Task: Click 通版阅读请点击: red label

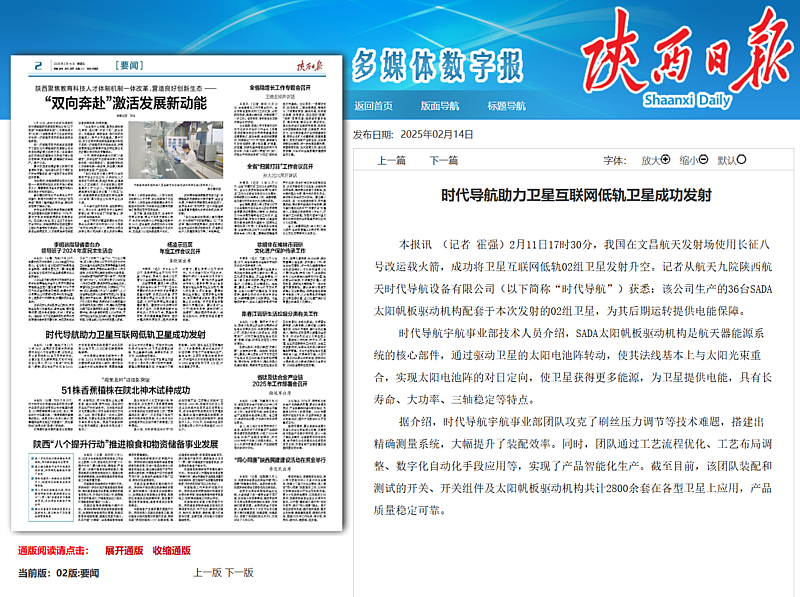Action: tap(54, 551)
